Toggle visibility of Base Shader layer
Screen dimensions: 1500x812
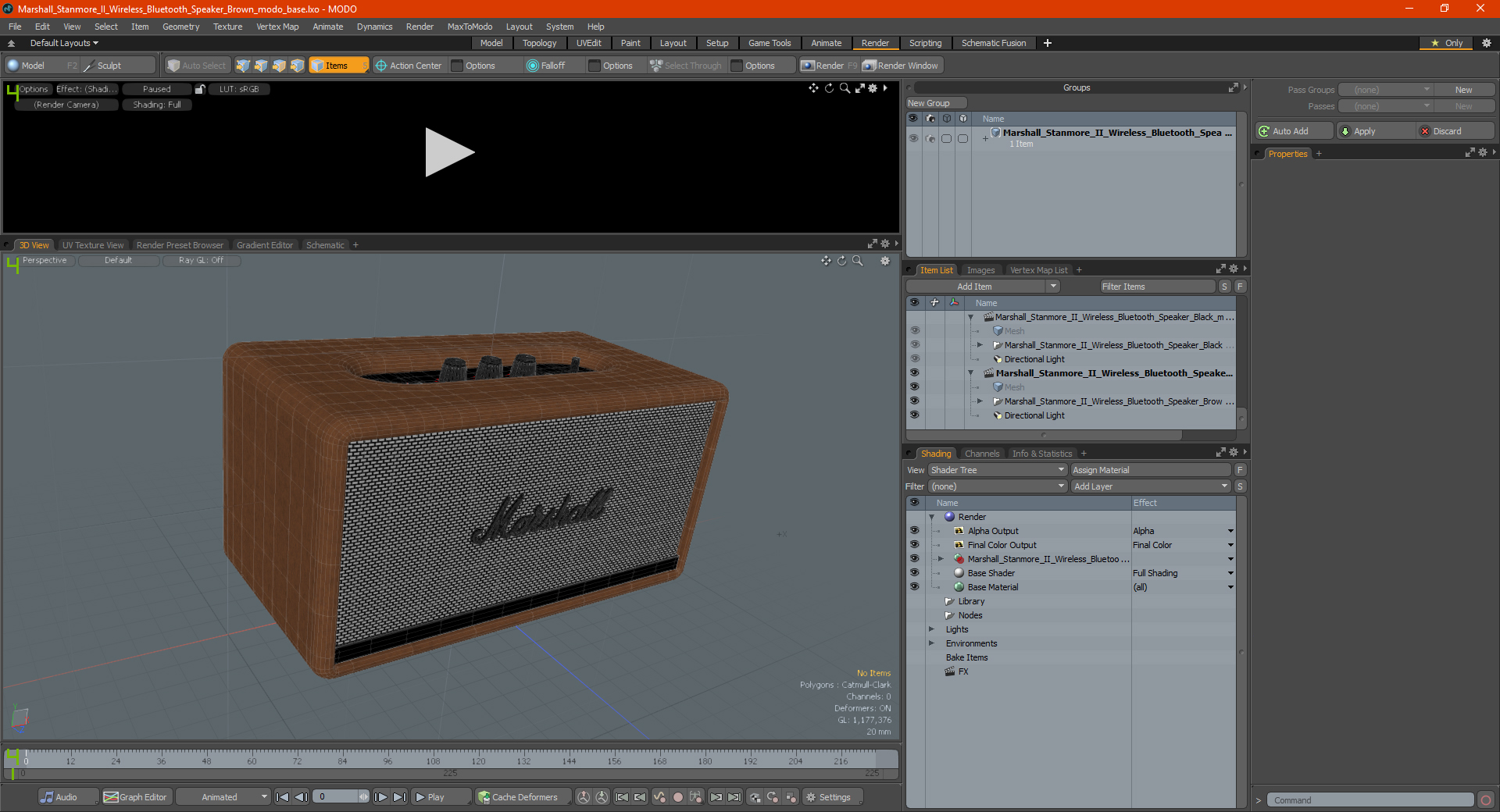pyautogui.click(x=914, y=573)
